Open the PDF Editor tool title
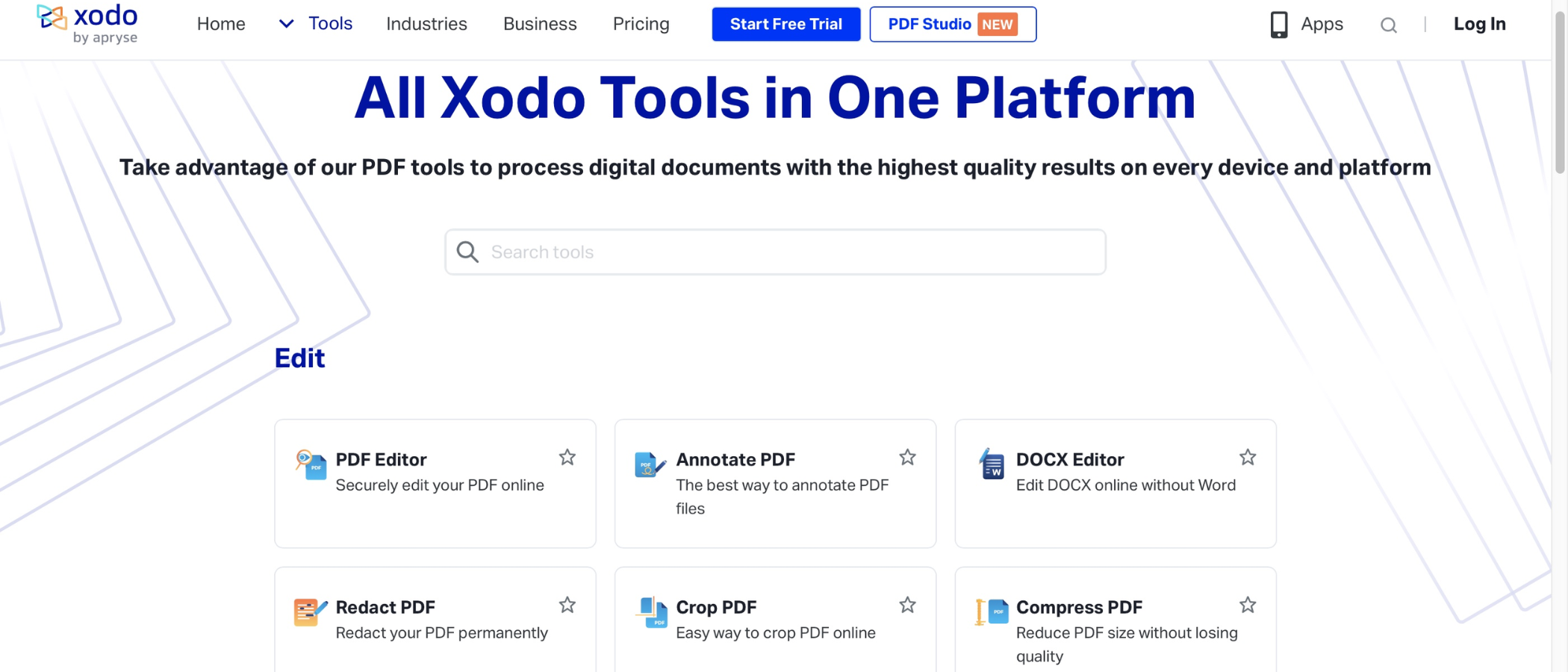The height and width of the screenshot is (672, 1568). (x=381, y=459)
